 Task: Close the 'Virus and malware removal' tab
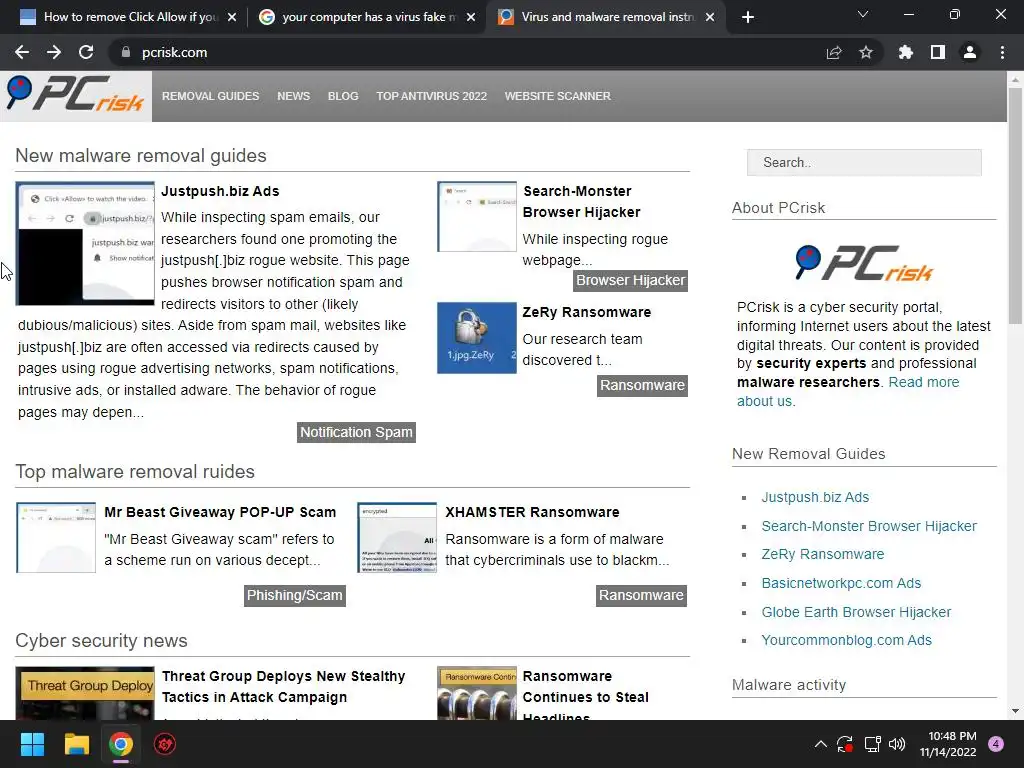coord(710,17)
